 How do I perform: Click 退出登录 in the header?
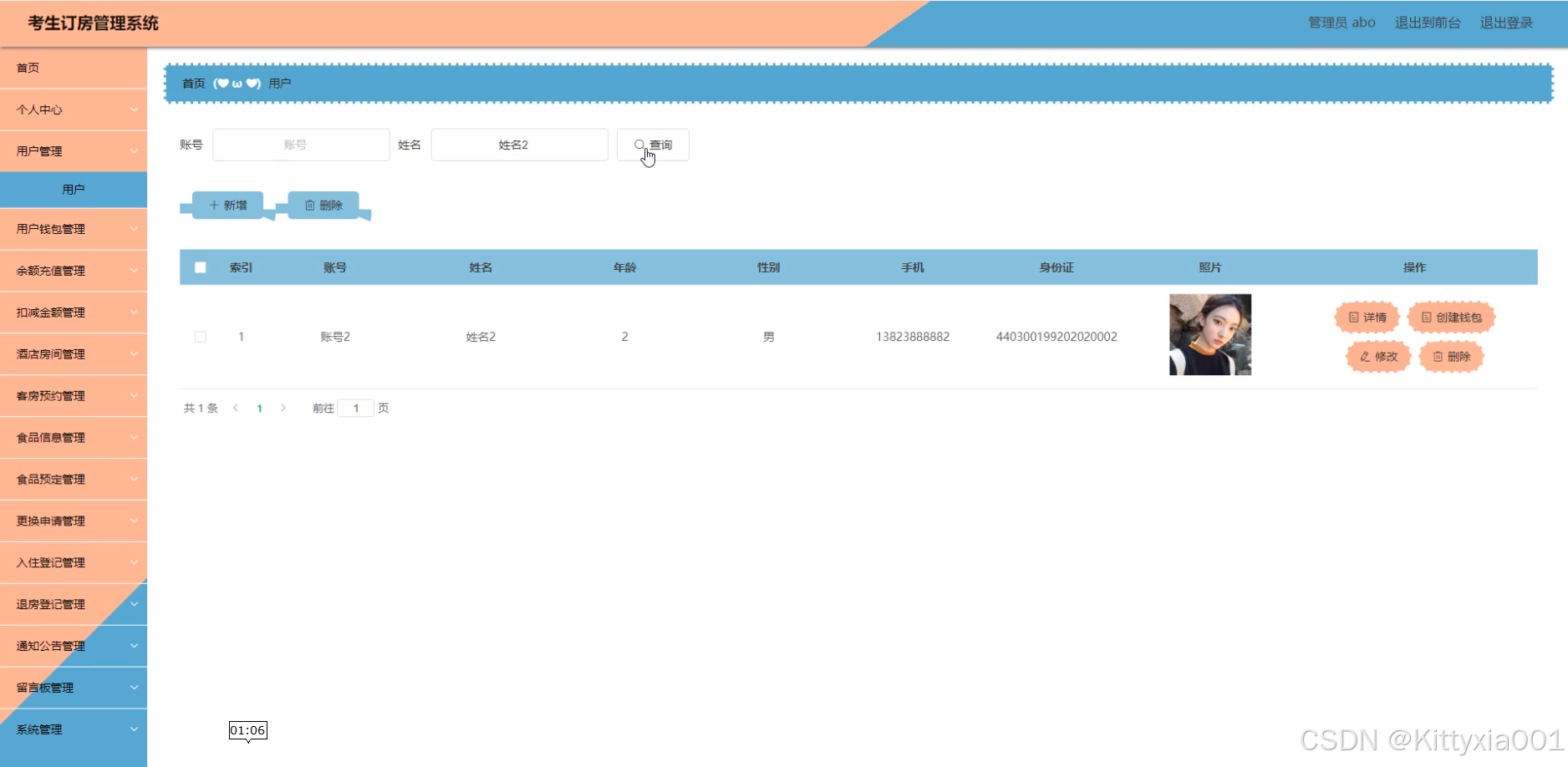[x=1506, y=23]
